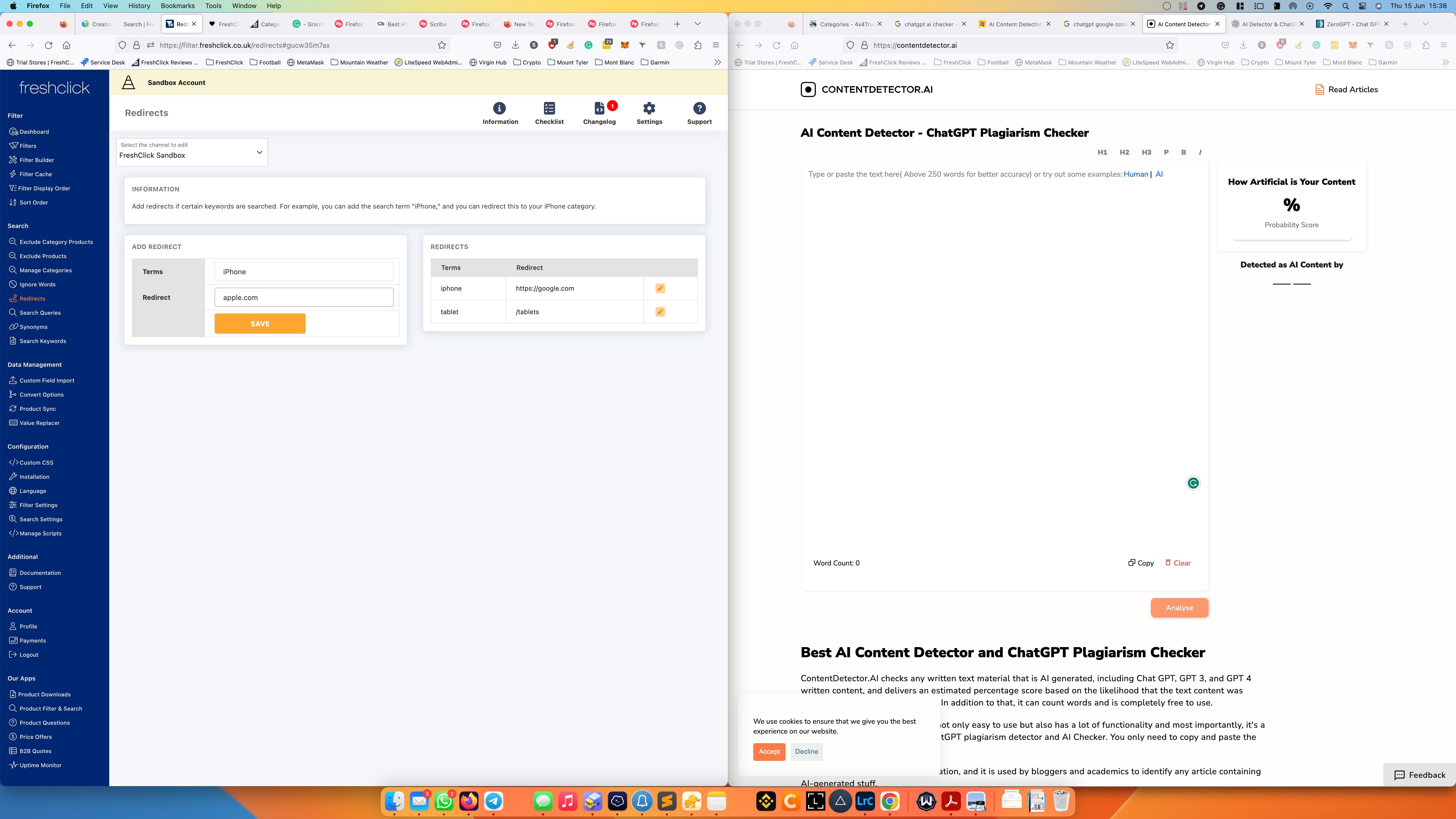Viewport: 1456px width, 819px height.
Task: Open the Crypto bookmarks folder in left window
Action: click(x=527, y=62)
